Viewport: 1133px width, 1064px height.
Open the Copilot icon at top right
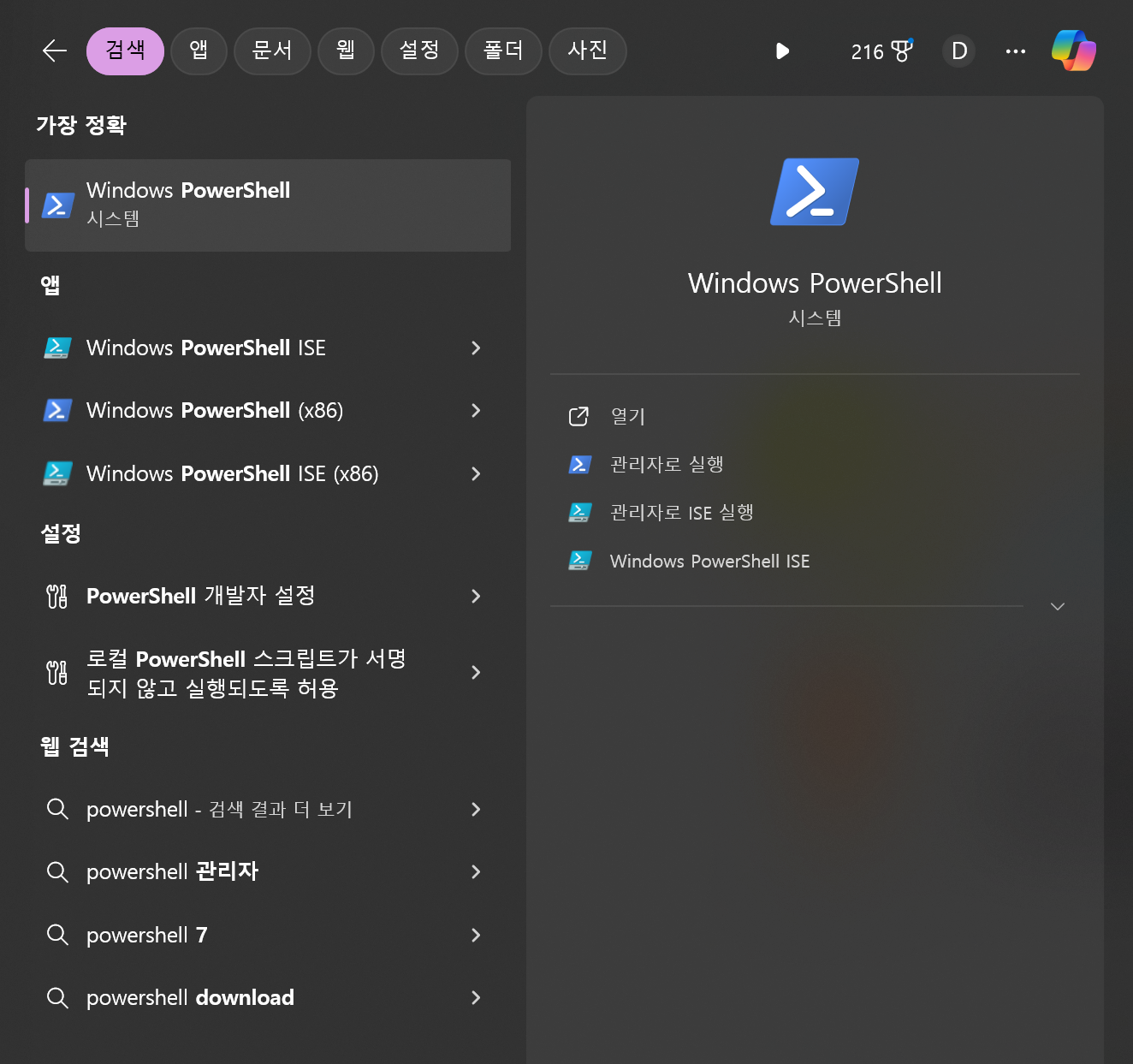(1074, 51)
